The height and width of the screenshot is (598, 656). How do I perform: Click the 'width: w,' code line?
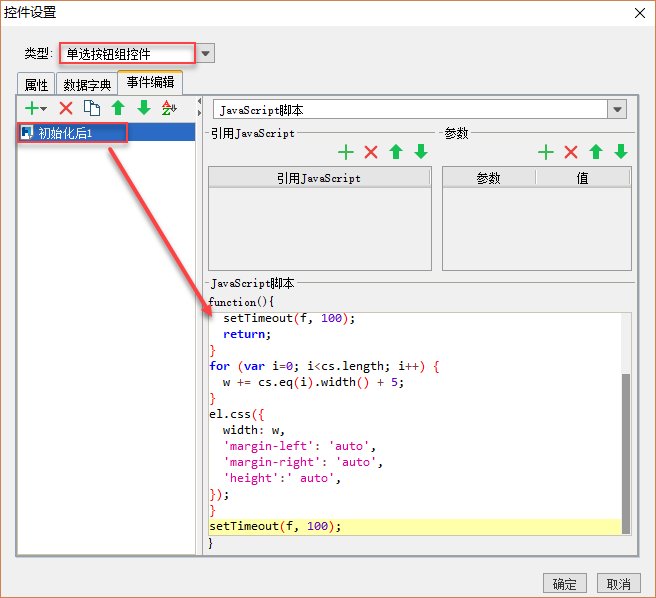(x=254, y=430)
